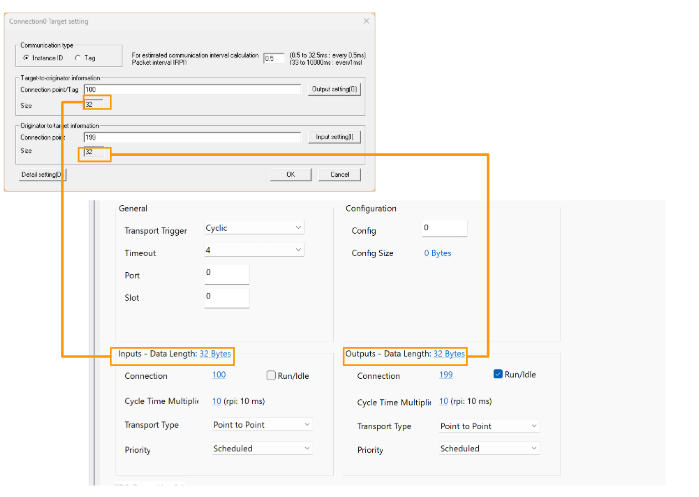699x497 pixels.
Task: Open Detail setting in the dialog
Action: pyautogui.click(x=42, y=174)
